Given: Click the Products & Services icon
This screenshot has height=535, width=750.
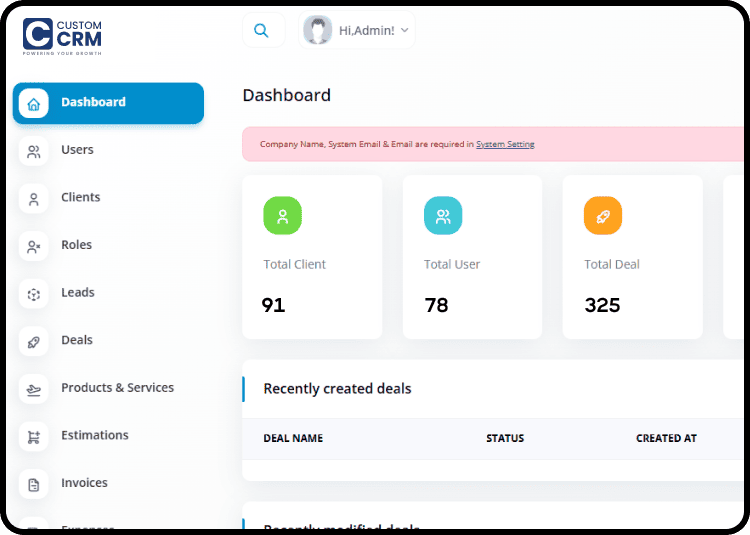Looking at the screenshot, I should [34, 389].
